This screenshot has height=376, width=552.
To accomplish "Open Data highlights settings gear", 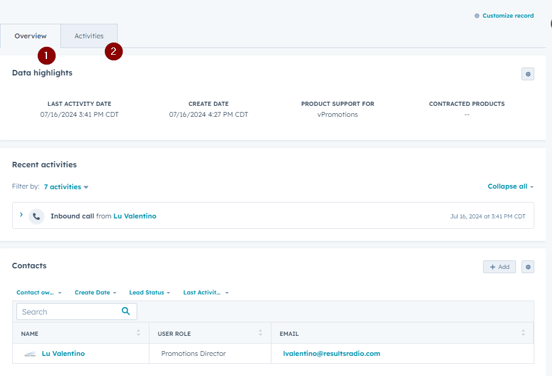I will pos(527,74).
